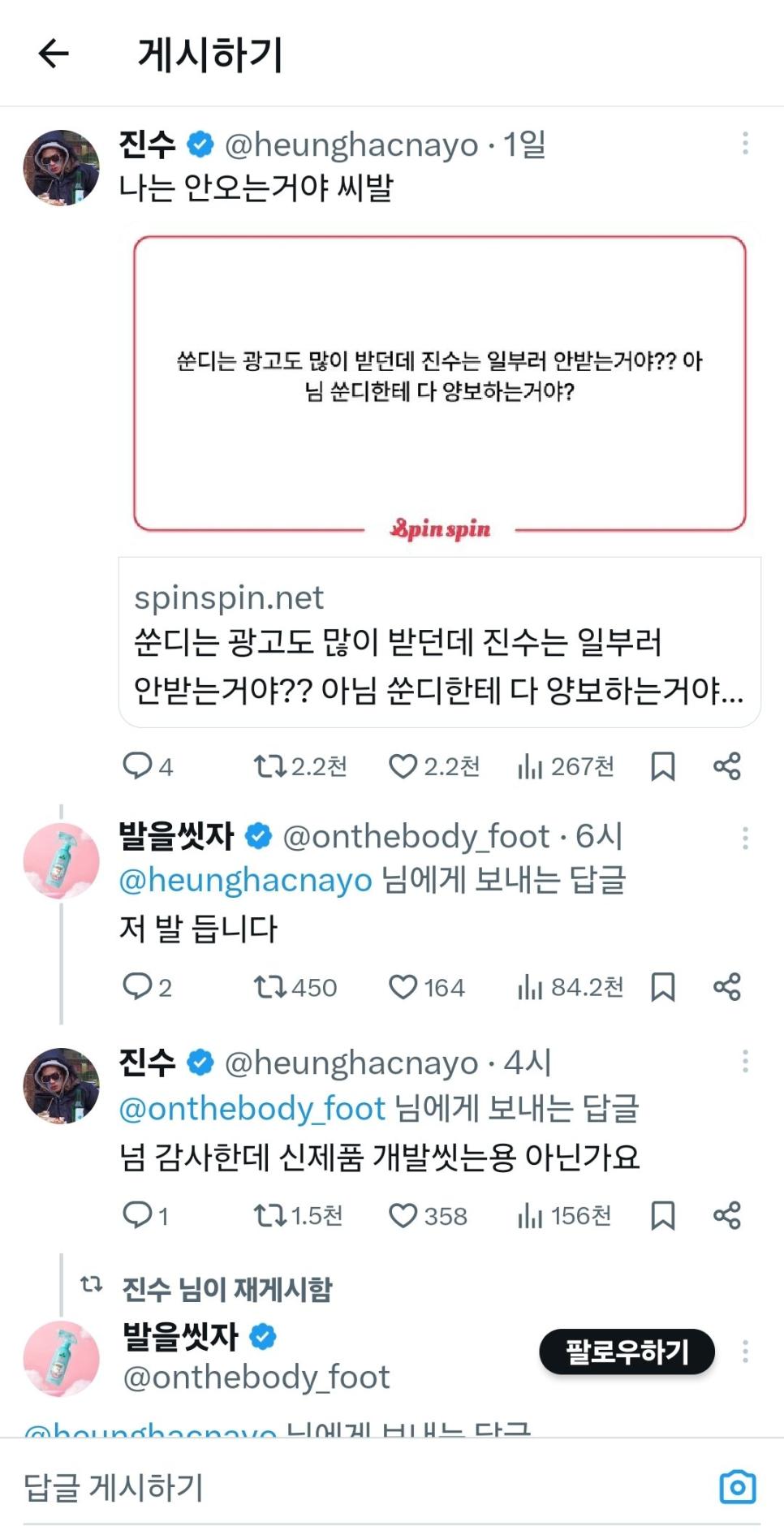784x1535 pixels.
Task: Repost the first 진수 tweet (2.2천)
Action: [x=269, y=765]
